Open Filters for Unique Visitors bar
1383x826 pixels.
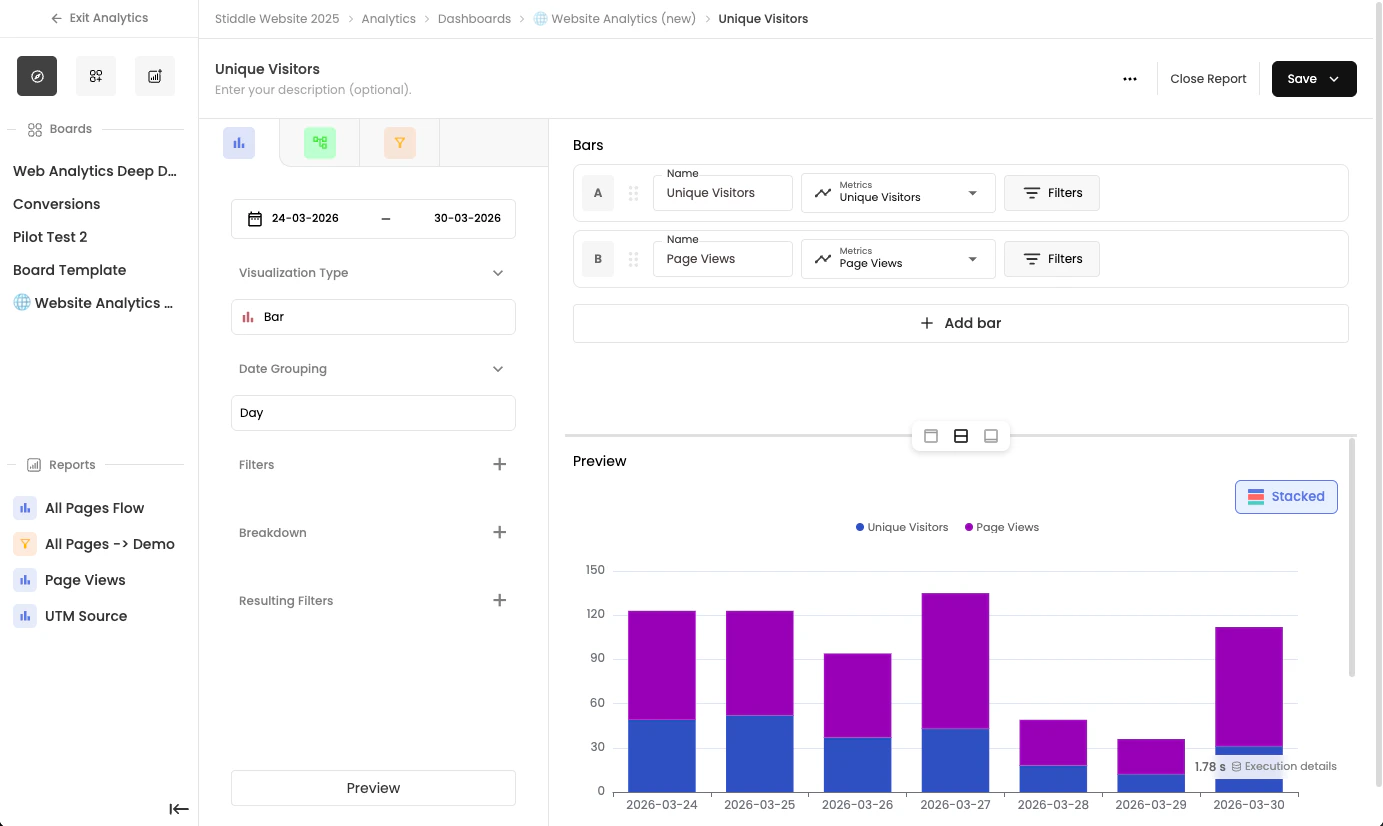pyautogui.click(x=1051, y=193)
